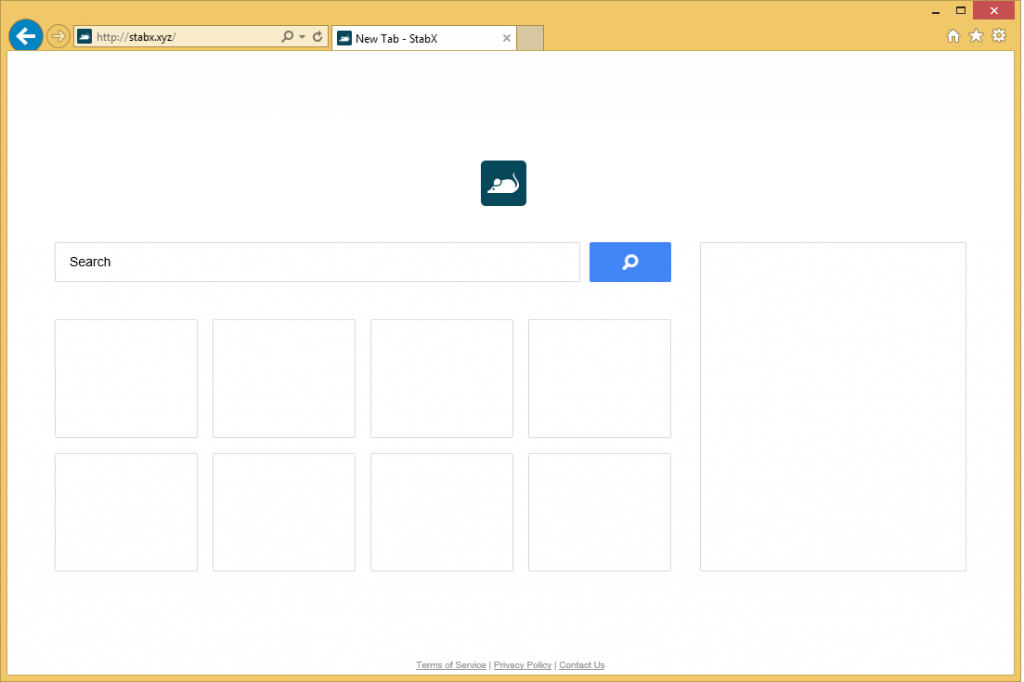Open the Terms of Service link

pos(451,665)
